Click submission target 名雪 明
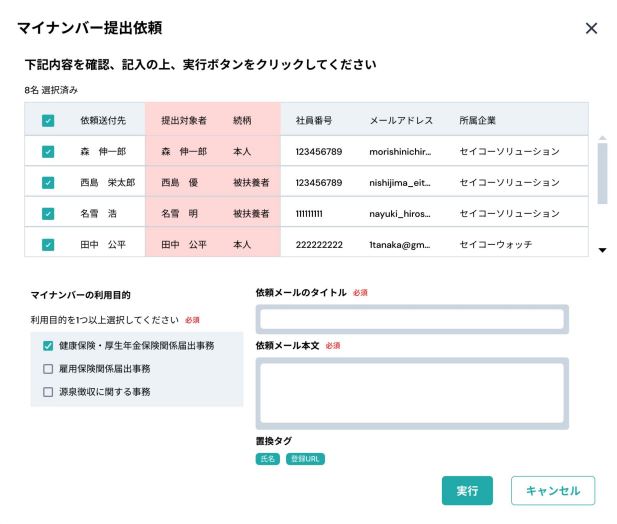This screenshot has height=524, width=617. [179, 214]
